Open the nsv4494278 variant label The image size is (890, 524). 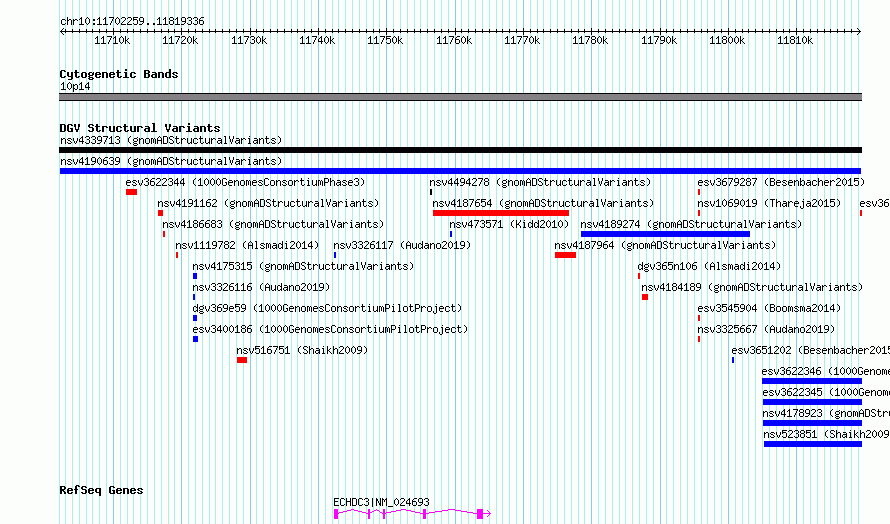(540, 182)
